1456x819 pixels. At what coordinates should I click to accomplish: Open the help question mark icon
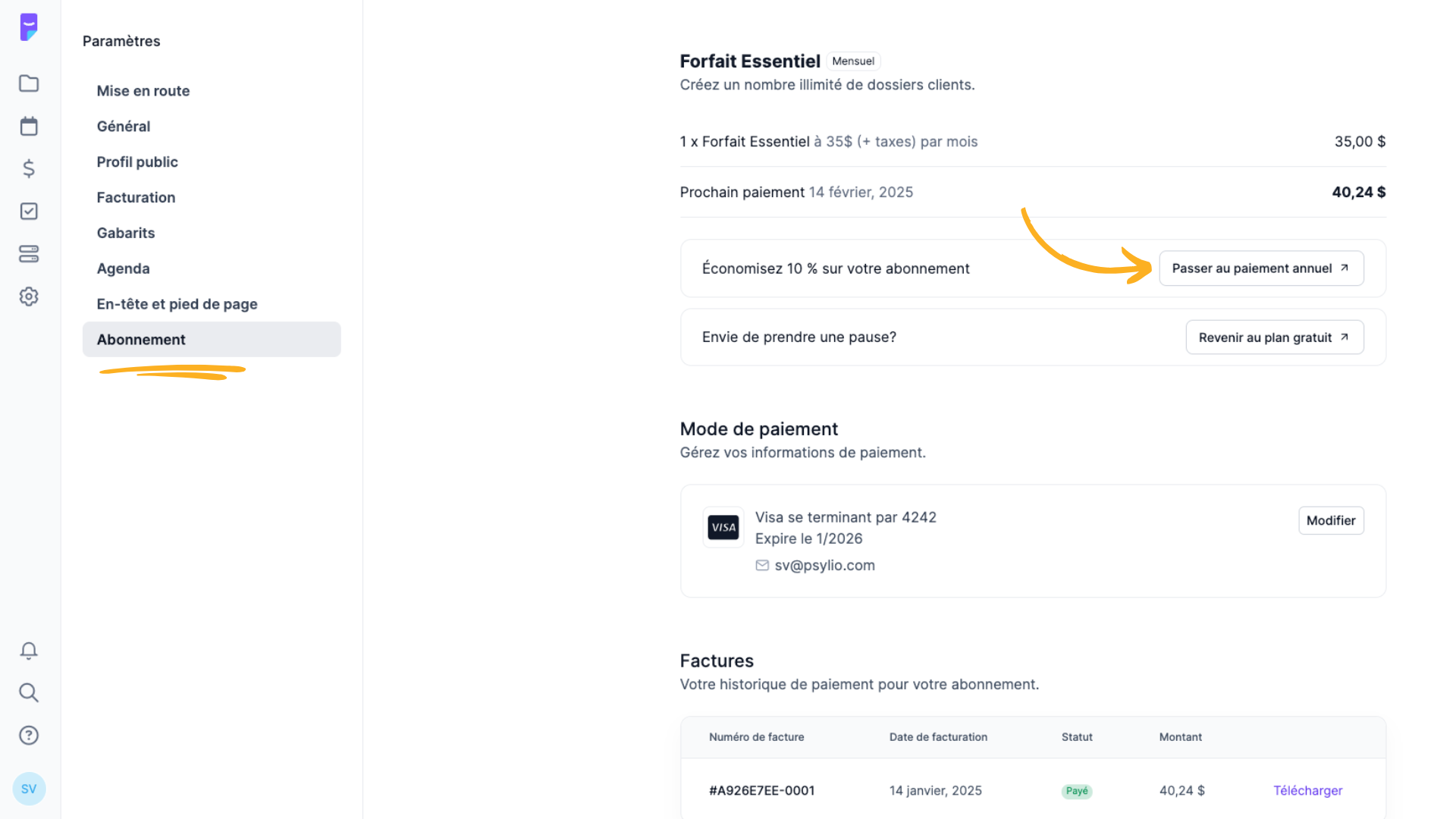(29, 735)
